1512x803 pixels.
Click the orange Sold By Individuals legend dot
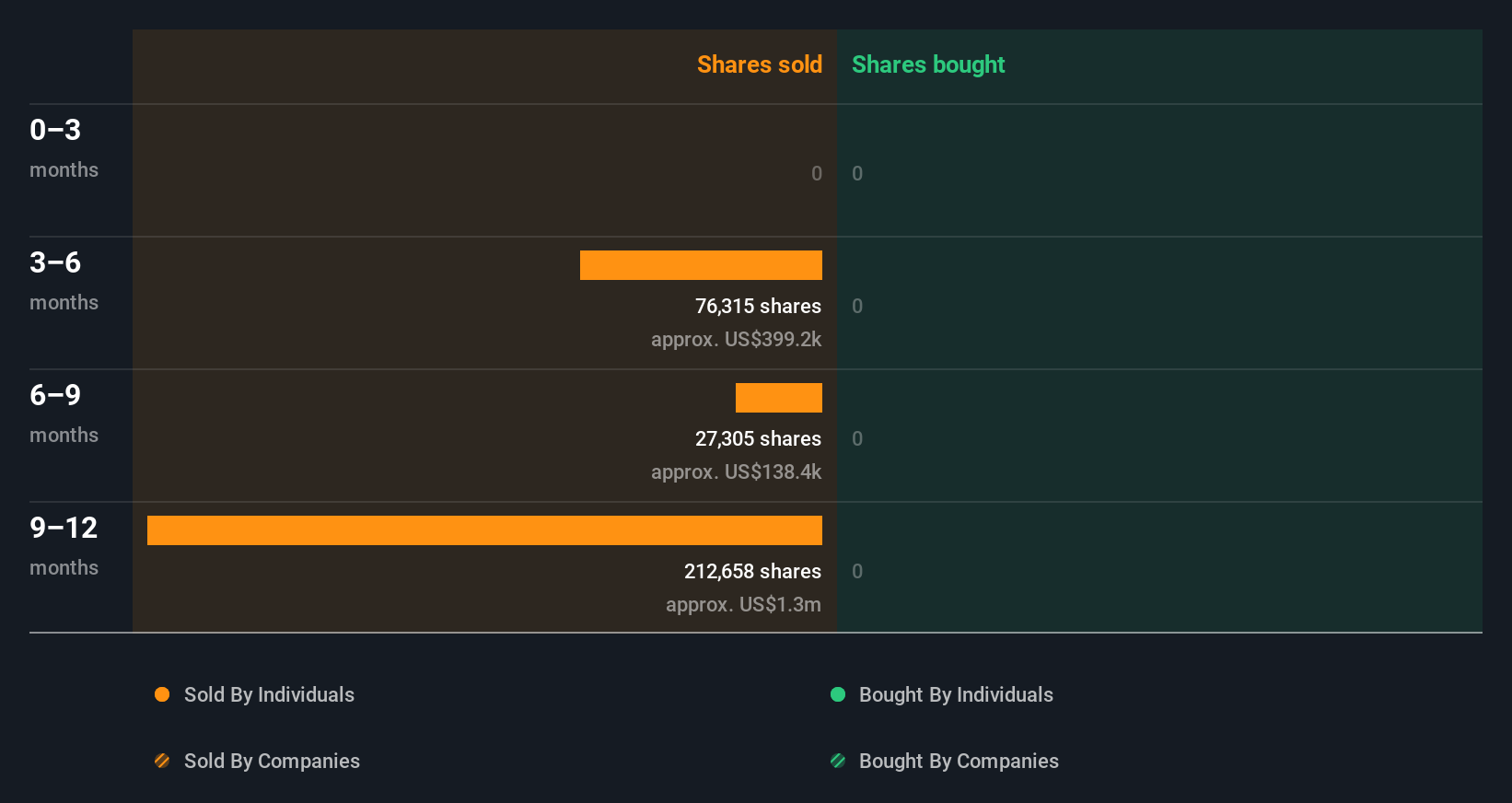click(162, 694)
